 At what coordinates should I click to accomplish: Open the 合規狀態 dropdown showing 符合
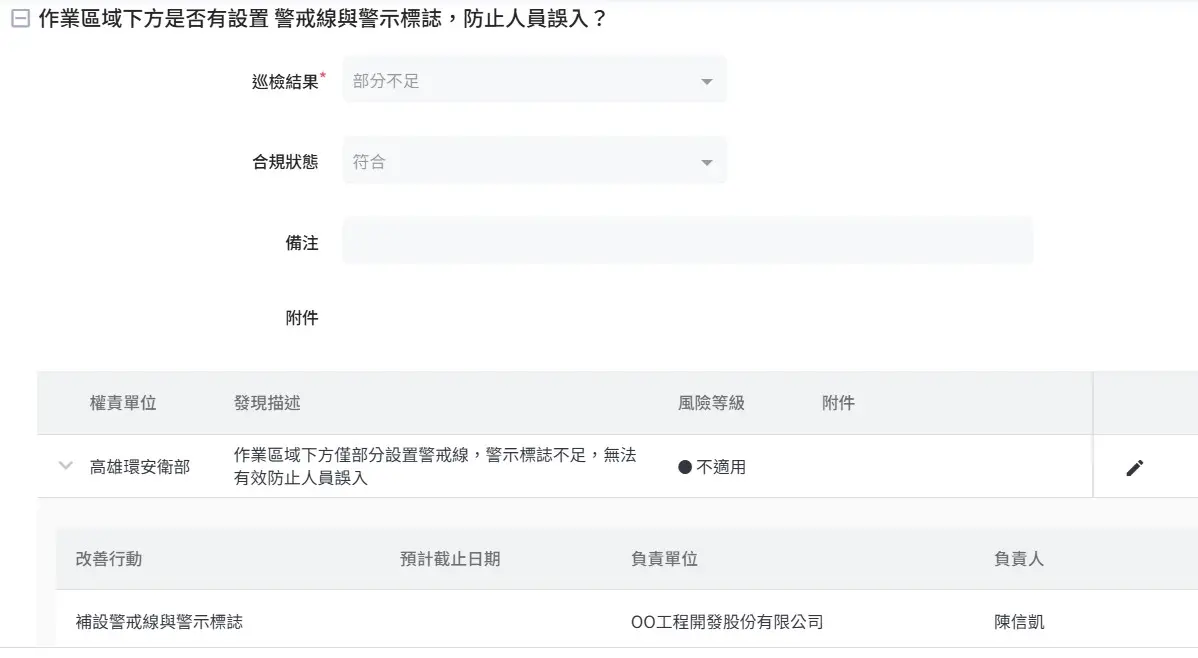[534, 162]
